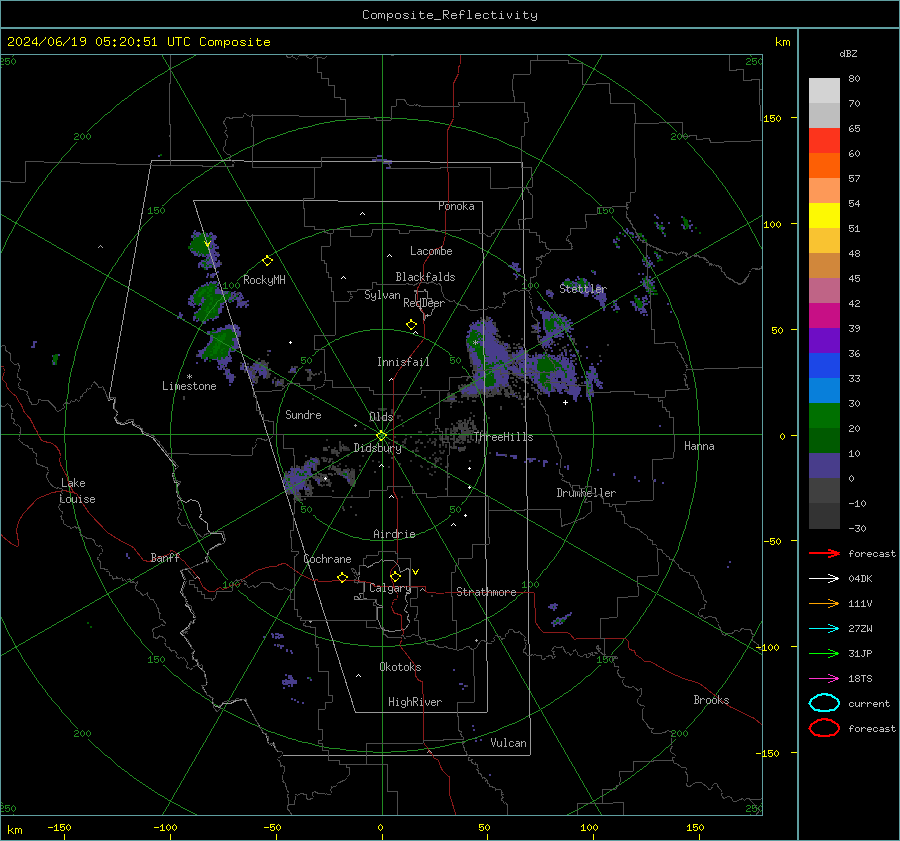The width and height of the screenshot is (900, 841).
Task: Click the orange 111V arrow legend icon
Action: pos(824,603)
